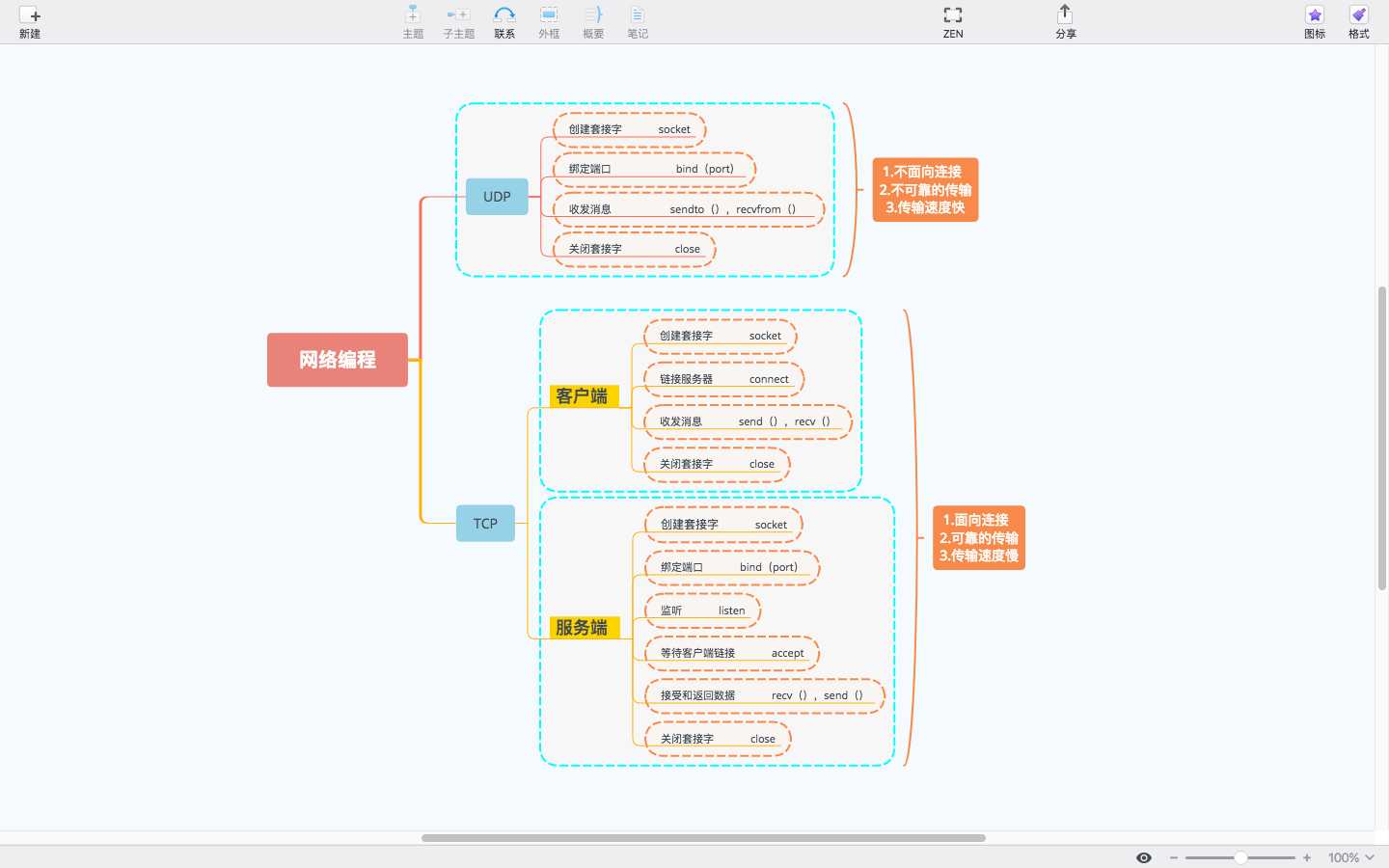
Task: Click the 链接服务器 connect node
Action: tap(724, 379)
